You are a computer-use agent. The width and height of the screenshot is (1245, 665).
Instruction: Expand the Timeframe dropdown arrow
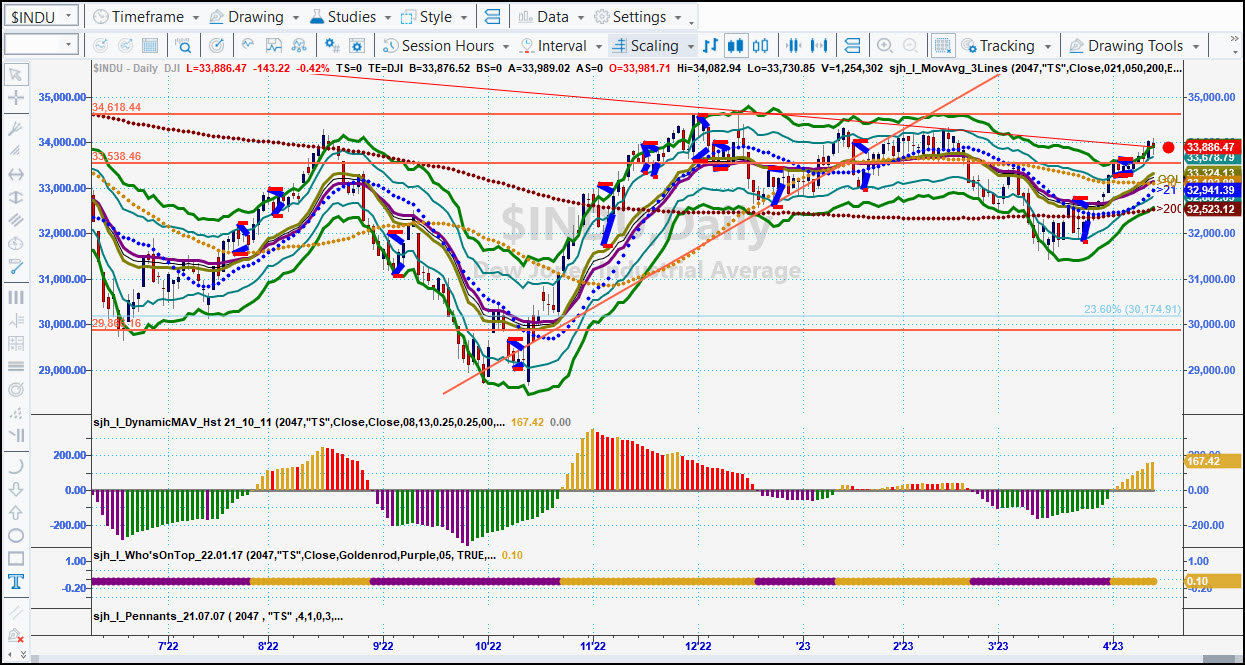coord(196,18)
